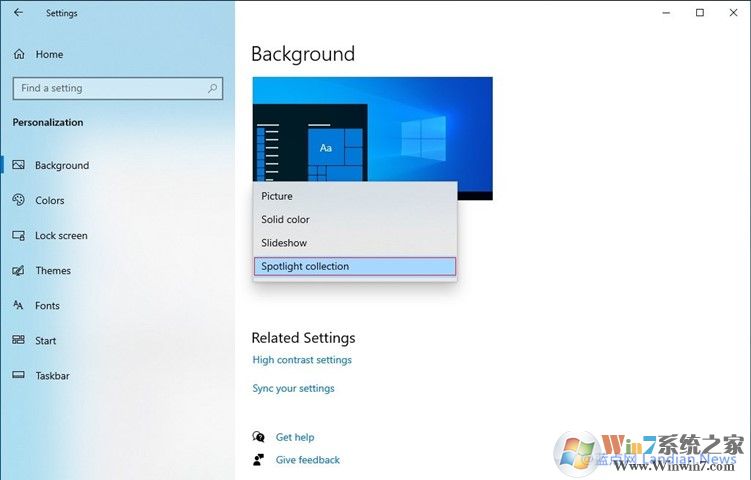Pick Slideshow in the background dropdown

point(284,243)
